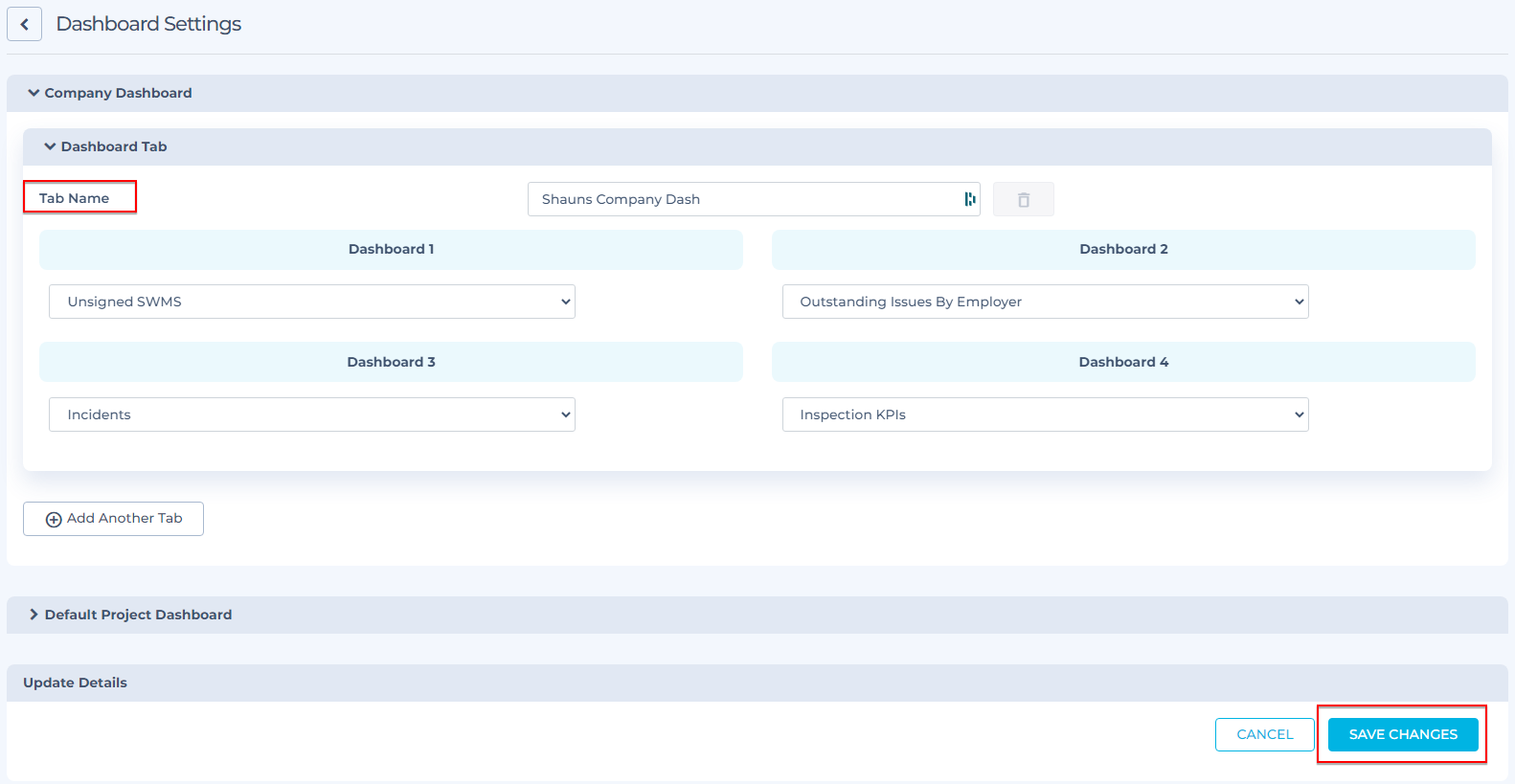1515x784 pixels.
Task: Click the Dashboard 2 header
Action: tap(1123, 249)
